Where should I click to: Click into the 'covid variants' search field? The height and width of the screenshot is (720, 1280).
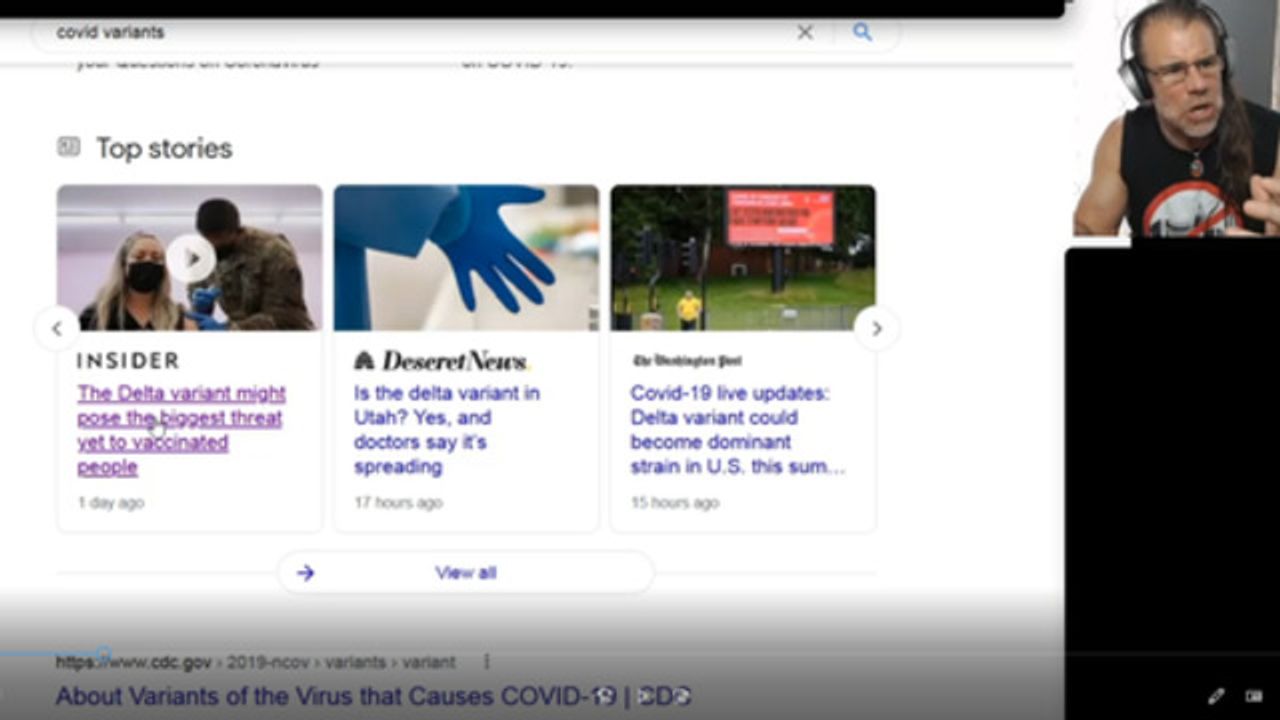(x=400, y=32)
